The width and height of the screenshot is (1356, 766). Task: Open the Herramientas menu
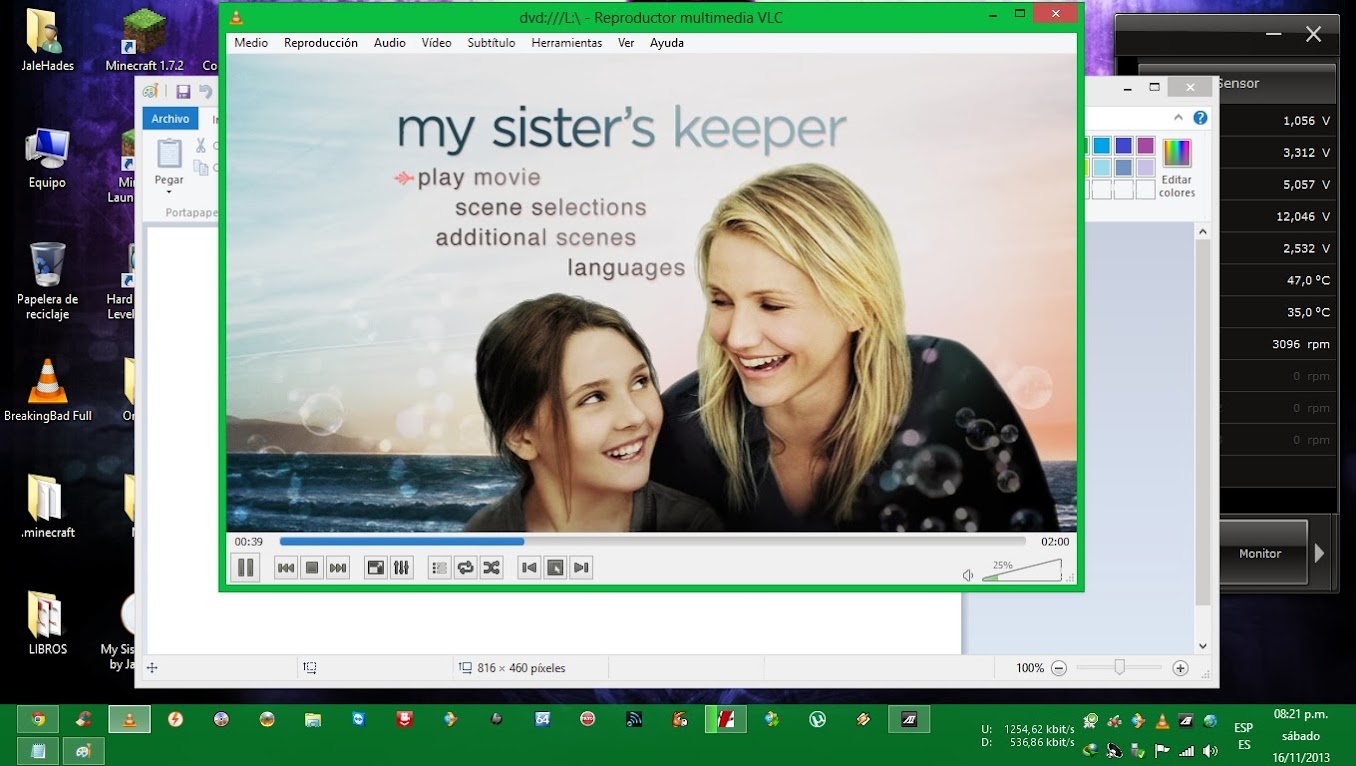567,43
